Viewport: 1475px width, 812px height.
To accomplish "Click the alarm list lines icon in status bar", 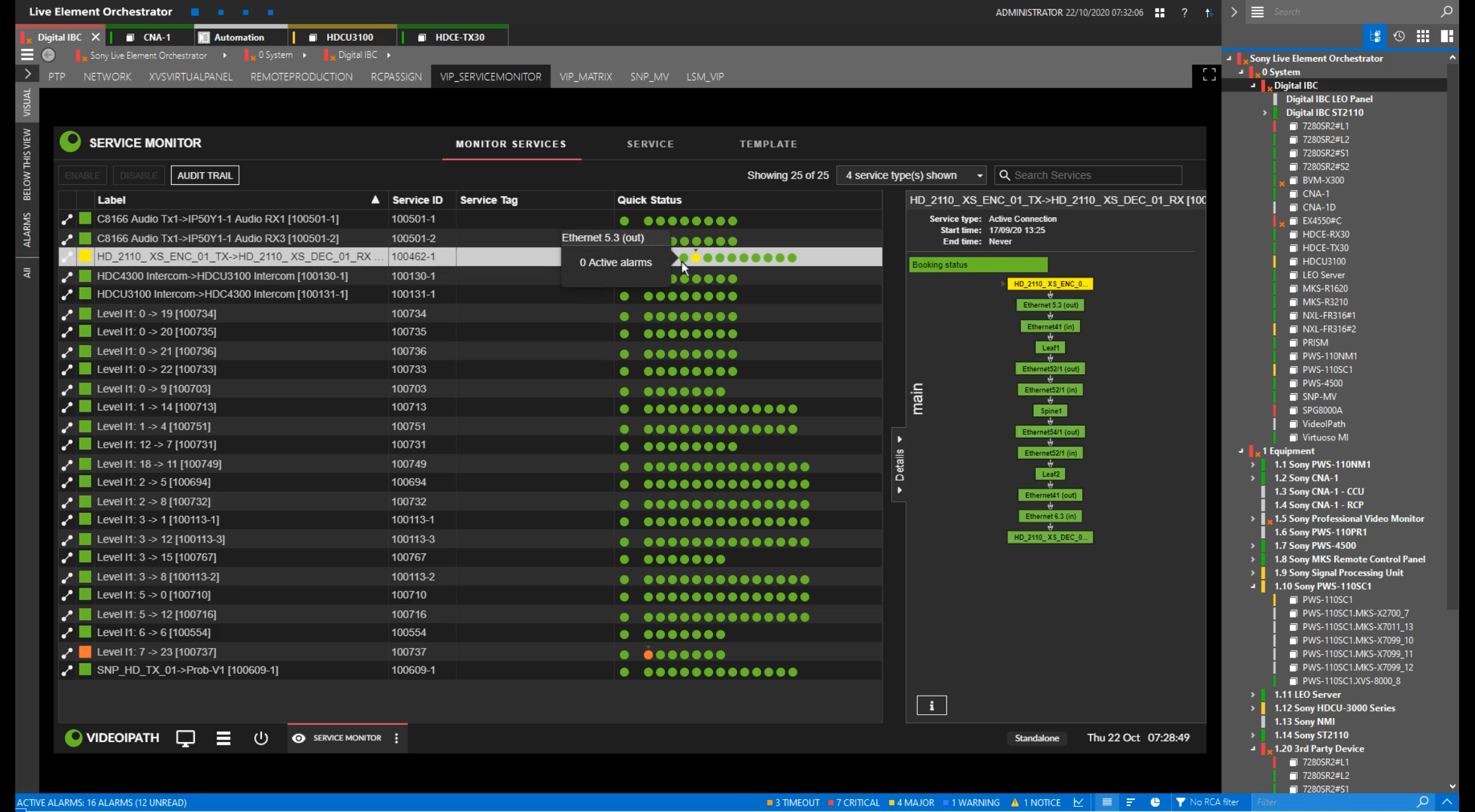I will (1107, 802).
